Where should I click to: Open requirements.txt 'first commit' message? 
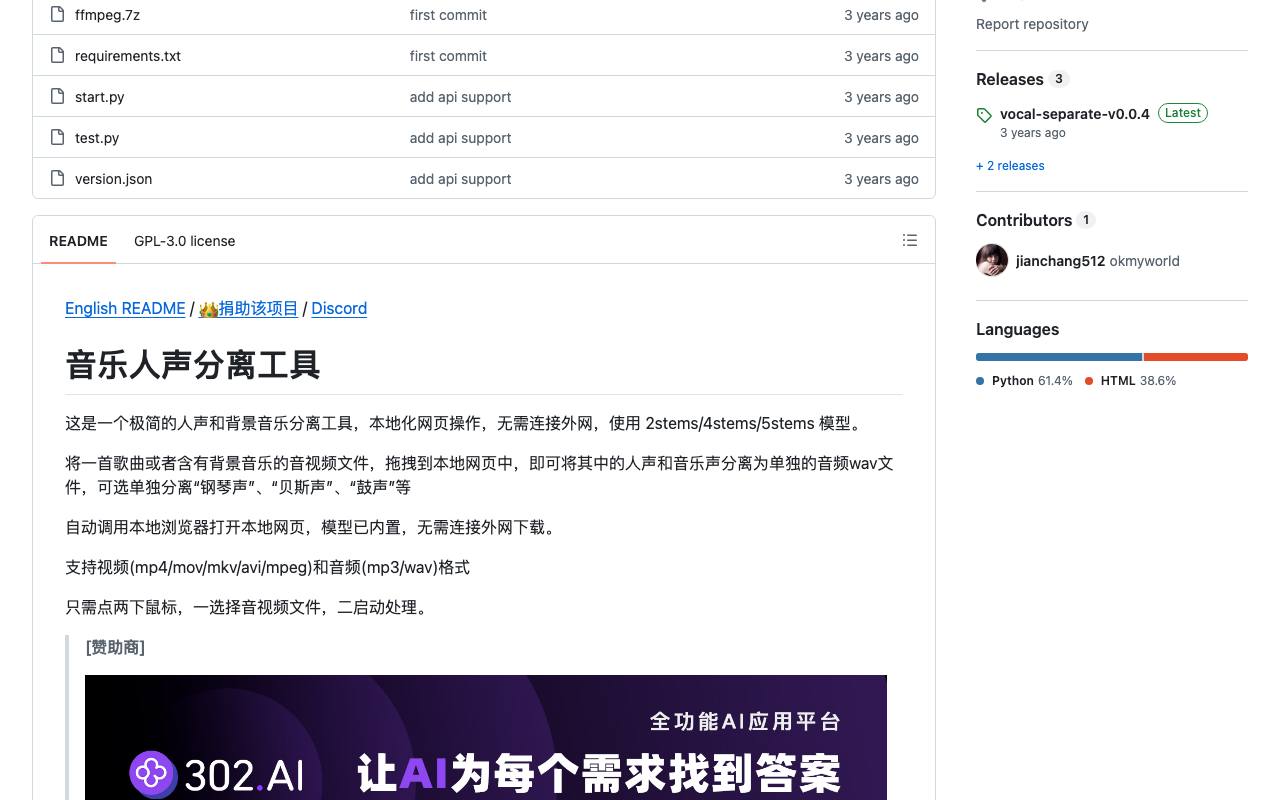(448, 56)
